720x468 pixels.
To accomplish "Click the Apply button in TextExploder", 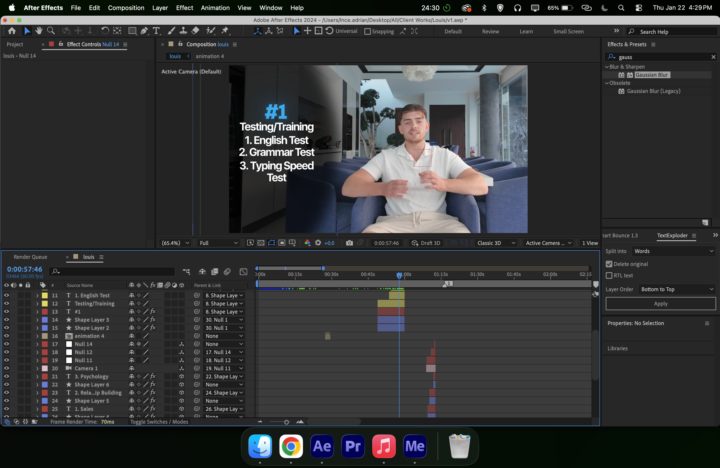I will coord(660,303).
